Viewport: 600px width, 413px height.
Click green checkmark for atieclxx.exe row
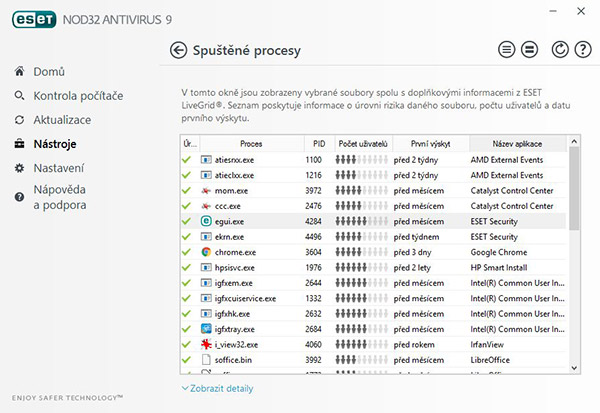click(186, 175)
